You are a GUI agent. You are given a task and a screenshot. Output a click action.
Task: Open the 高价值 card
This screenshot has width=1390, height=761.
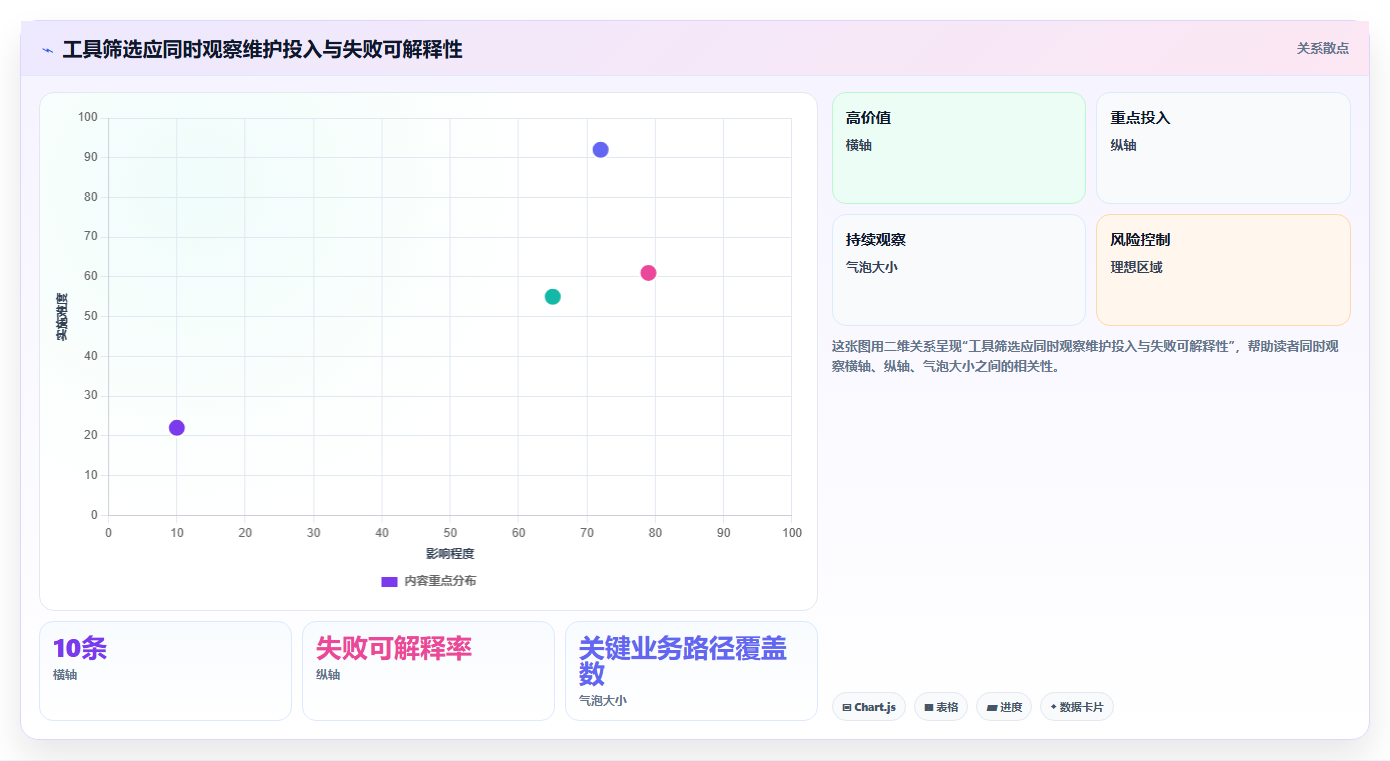958,148
